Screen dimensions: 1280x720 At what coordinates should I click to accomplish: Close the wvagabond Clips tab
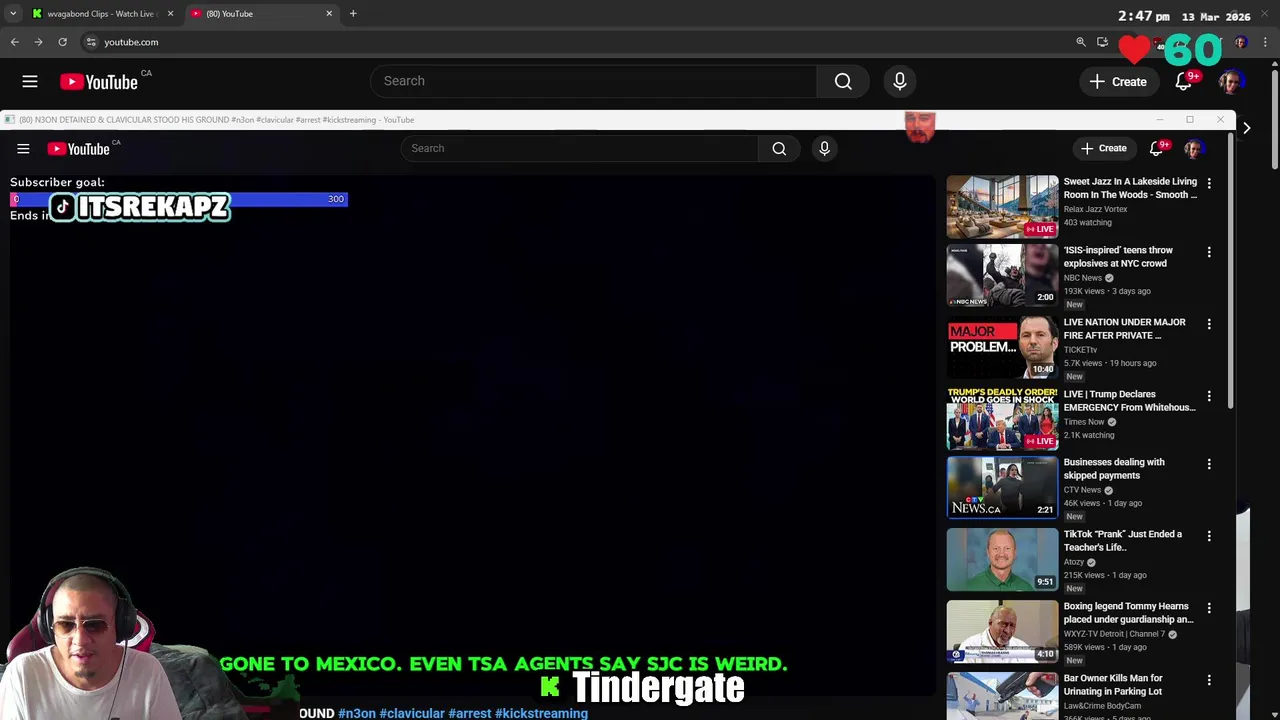tap(170, 14)
